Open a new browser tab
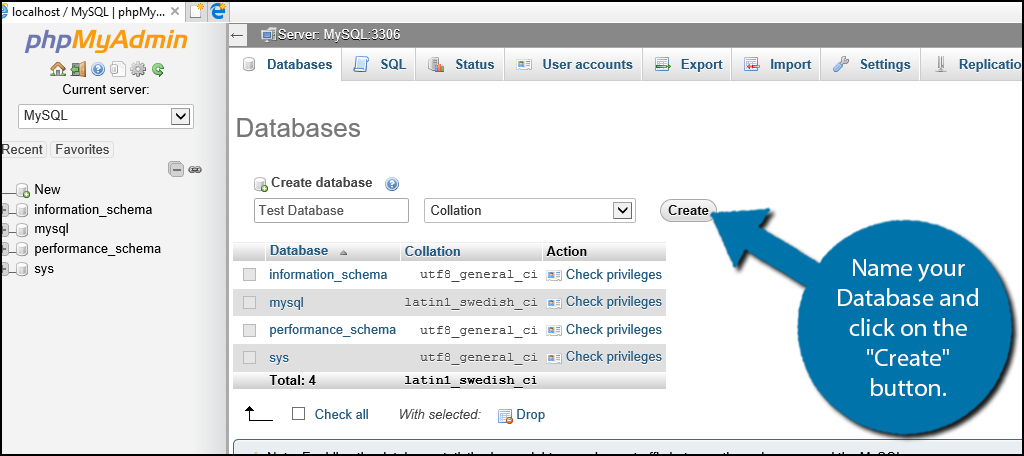The image size is (1024, 456). [196, 10]
